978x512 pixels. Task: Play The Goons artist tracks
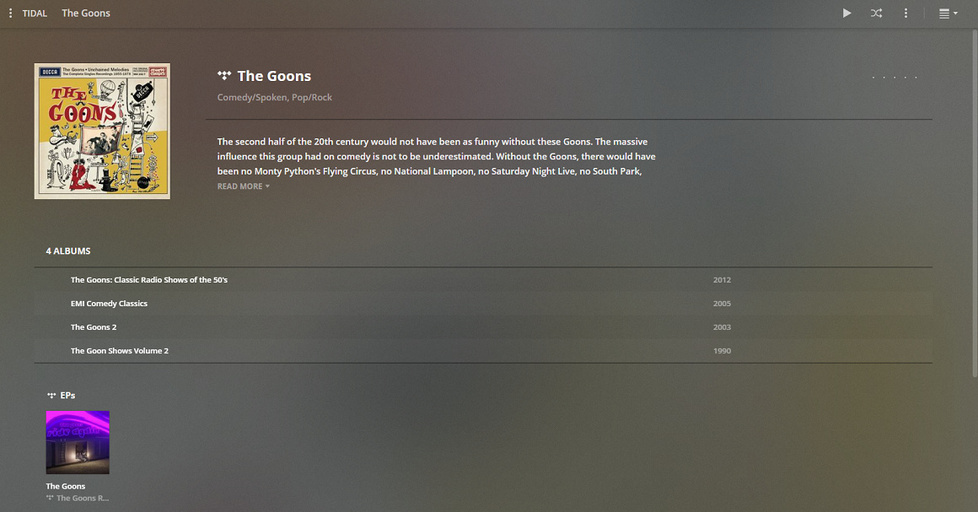tap(846, 13)
